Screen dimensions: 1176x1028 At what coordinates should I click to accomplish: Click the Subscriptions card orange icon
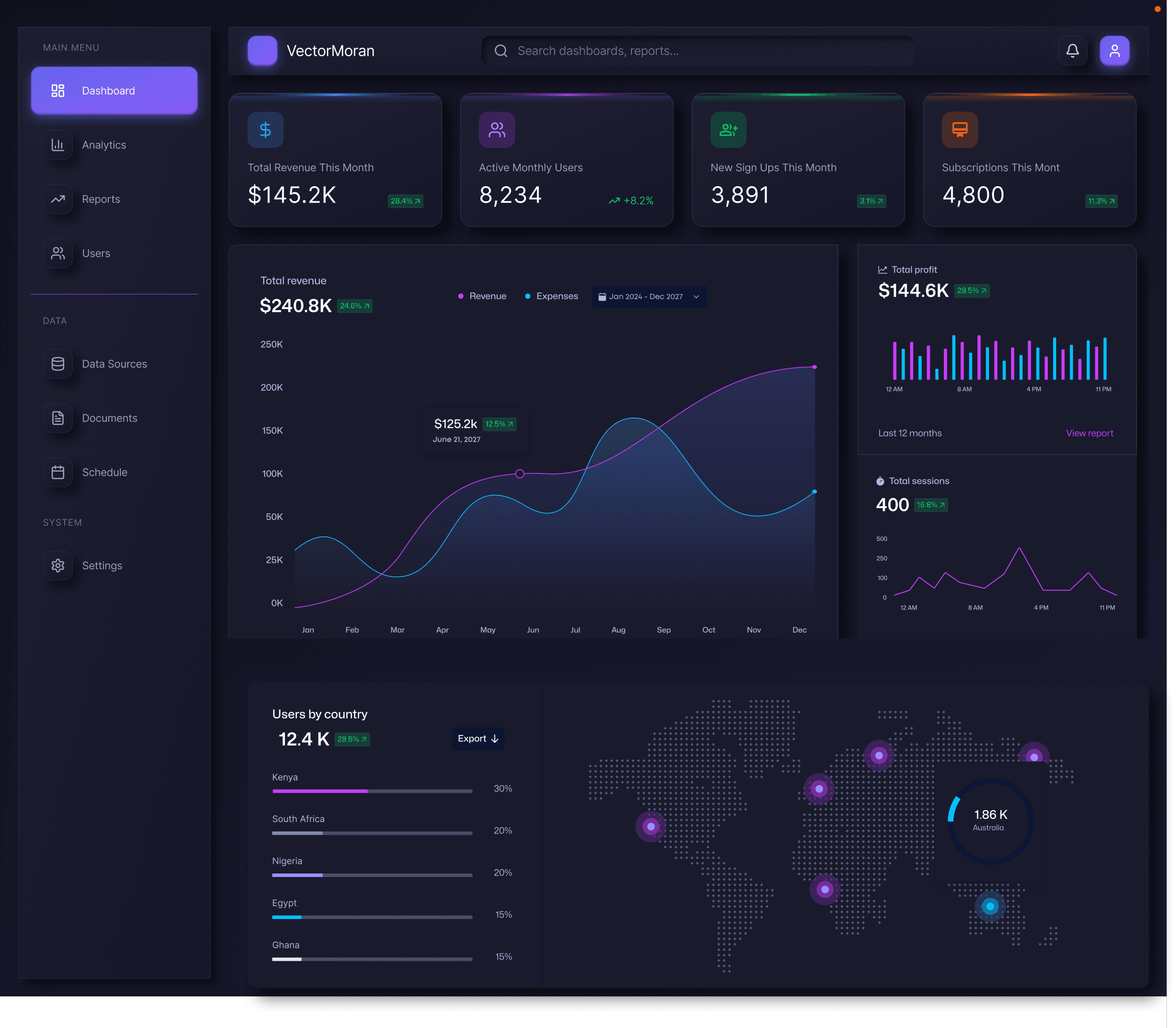(959, 129)
